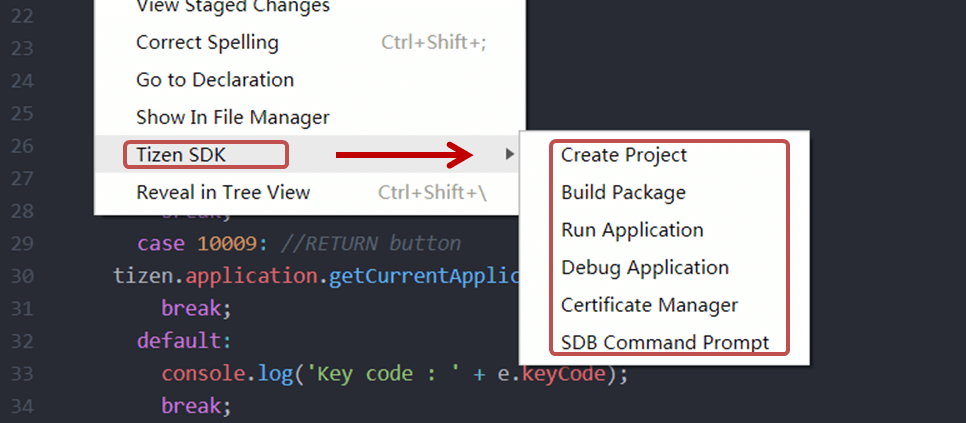Start Debug Application from the submenu
Screen dimensions: 966x423
645,267
